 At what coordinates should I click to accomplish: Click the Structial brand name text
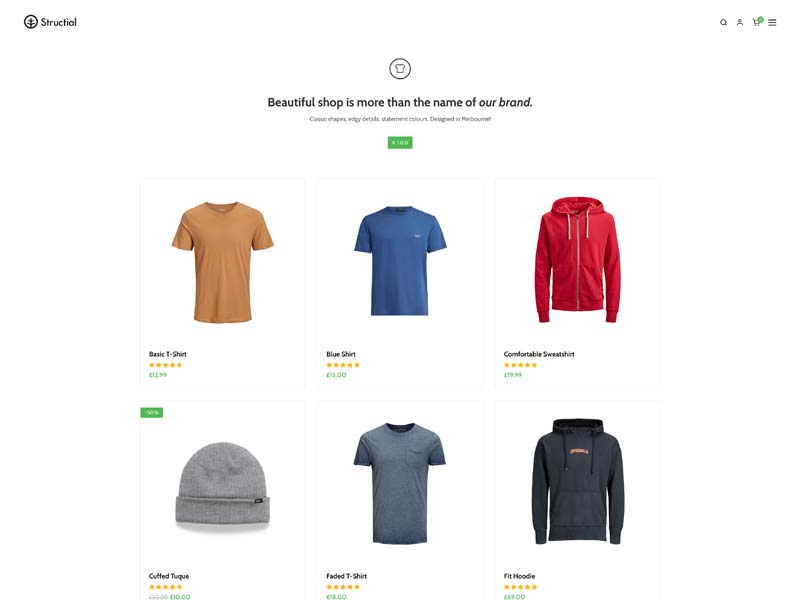pyautogui.click(x=59, y=22)
